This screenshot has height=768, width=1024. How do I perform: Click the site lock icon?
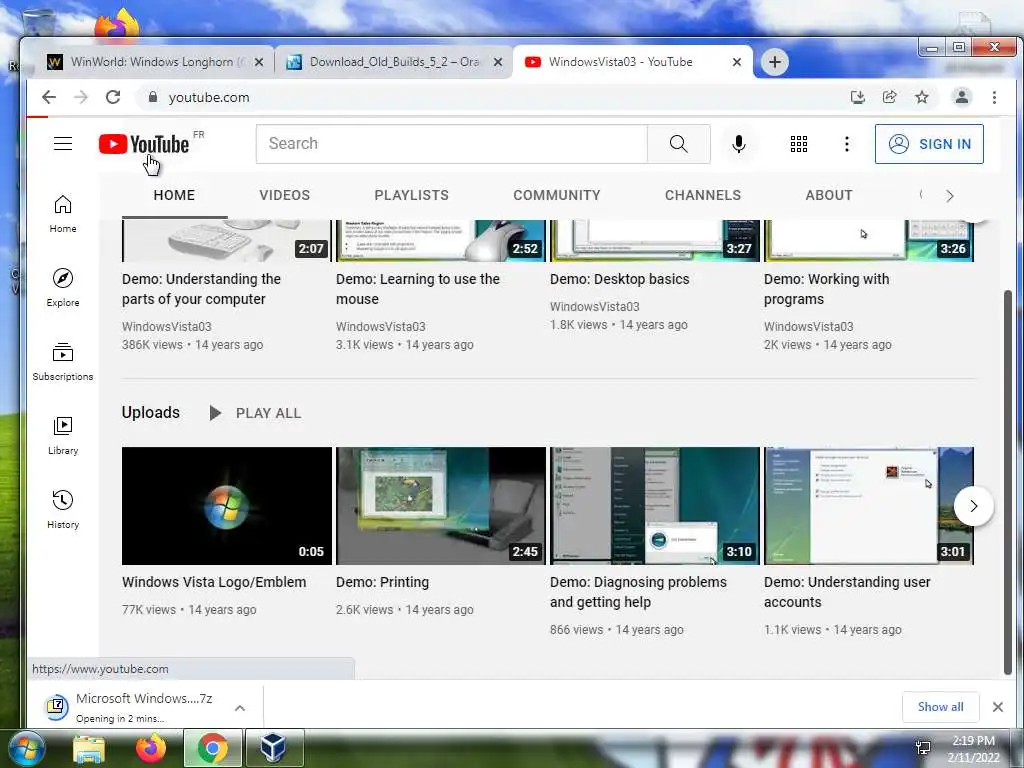point(153,97)
